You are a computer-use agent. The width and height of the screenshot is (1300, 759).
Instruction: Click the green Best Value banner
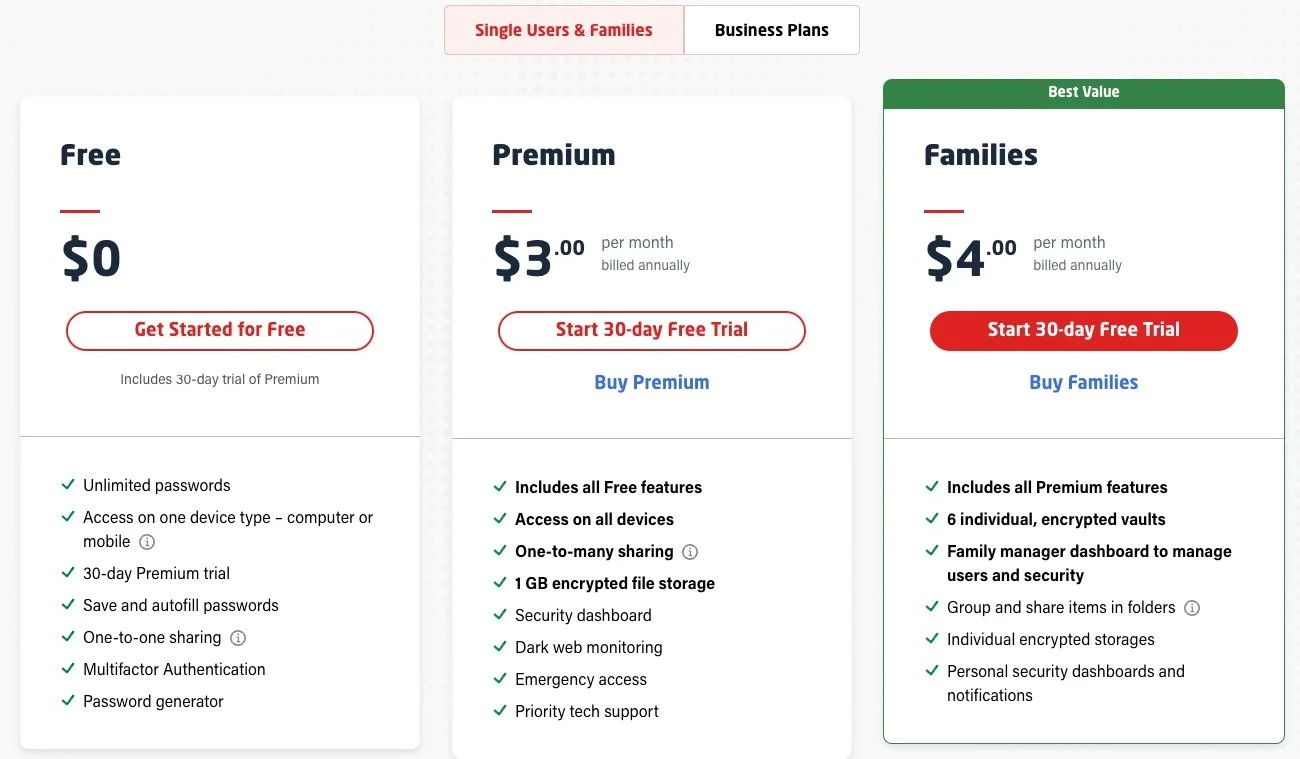(x=1084, y=93)
